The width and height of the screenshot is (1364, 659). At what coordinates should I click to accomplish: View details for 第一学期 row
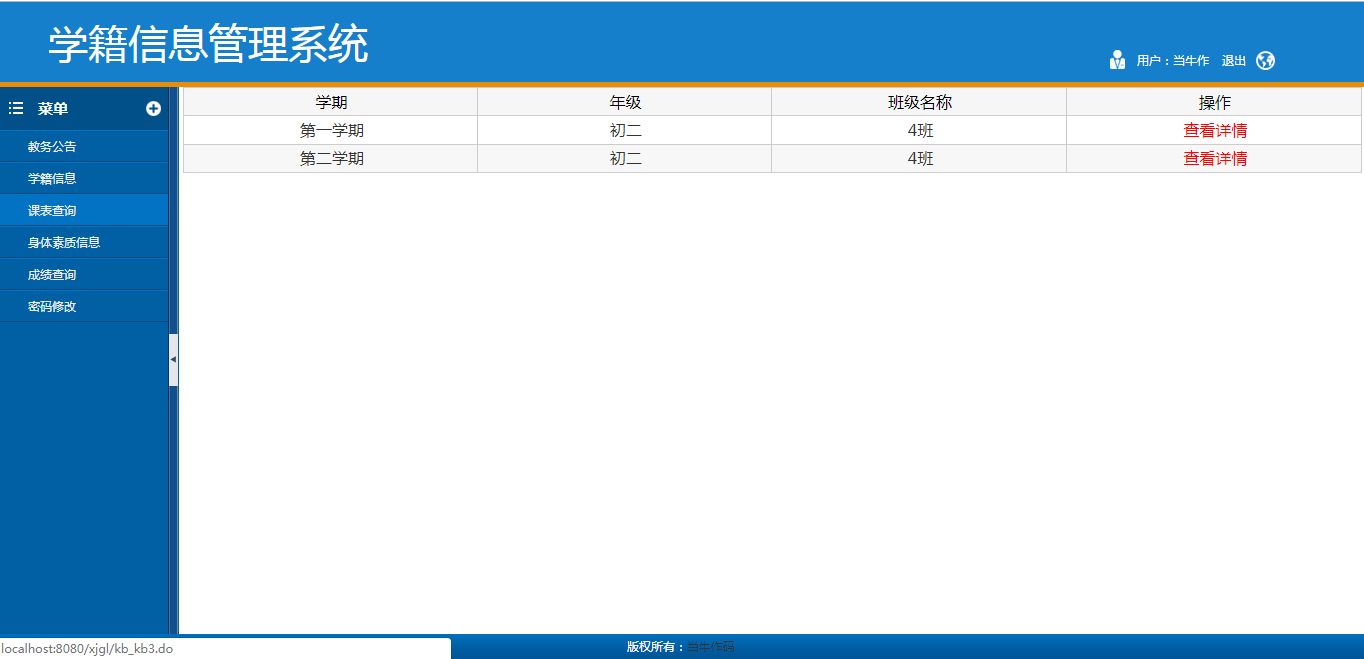click(1215, 130)
